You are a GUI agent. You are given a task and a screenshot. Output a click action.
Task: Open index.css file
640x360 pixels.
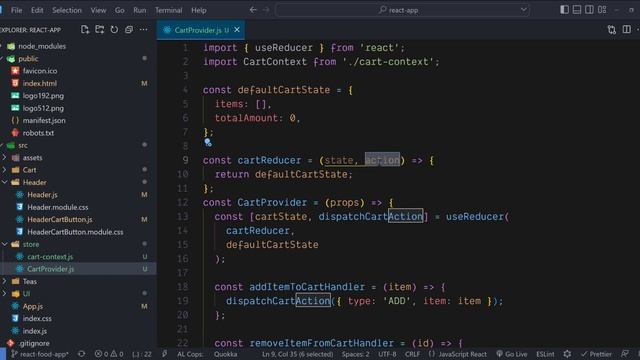point(37,318)
